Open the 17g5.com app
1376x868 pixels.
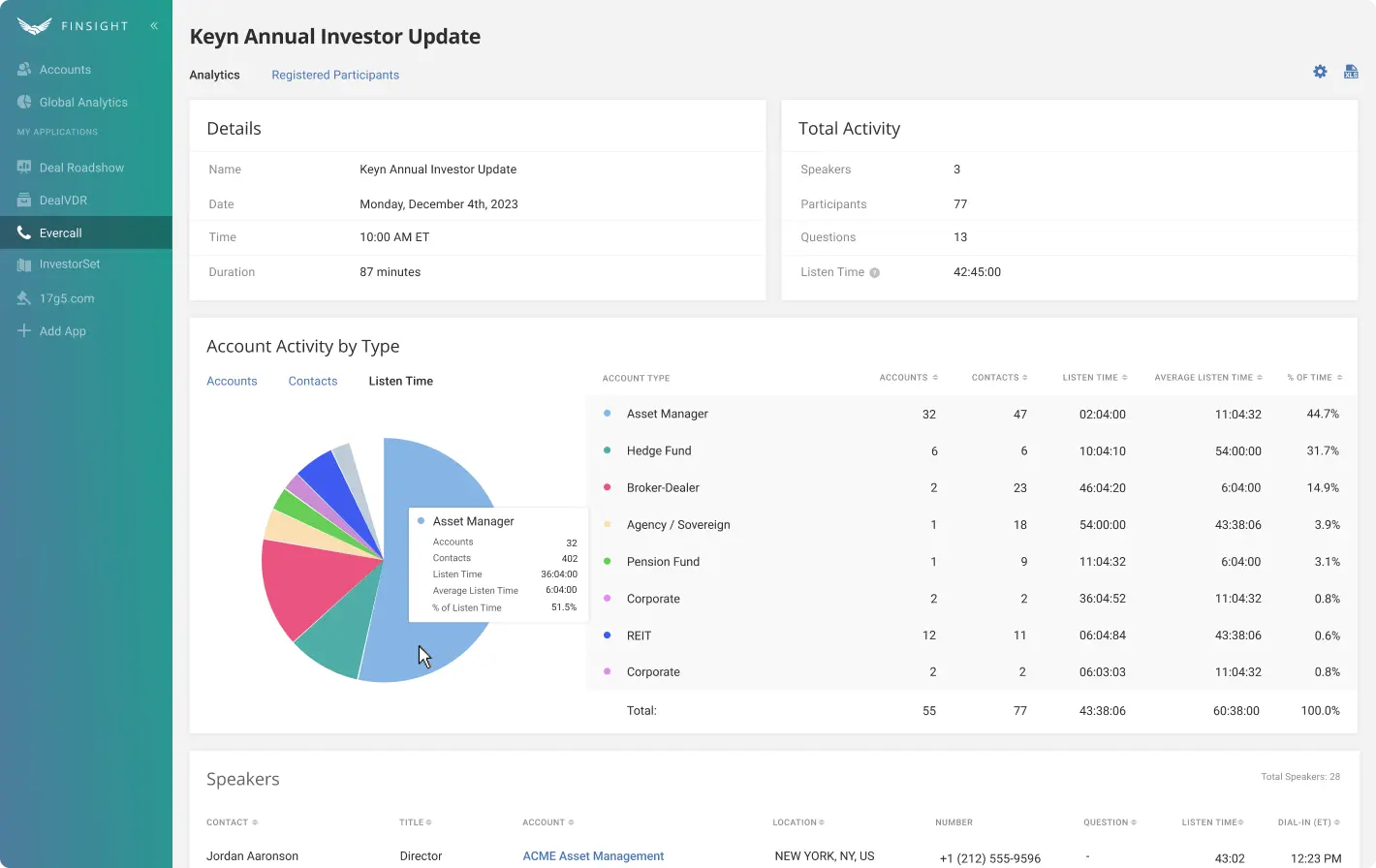(66, 298)
